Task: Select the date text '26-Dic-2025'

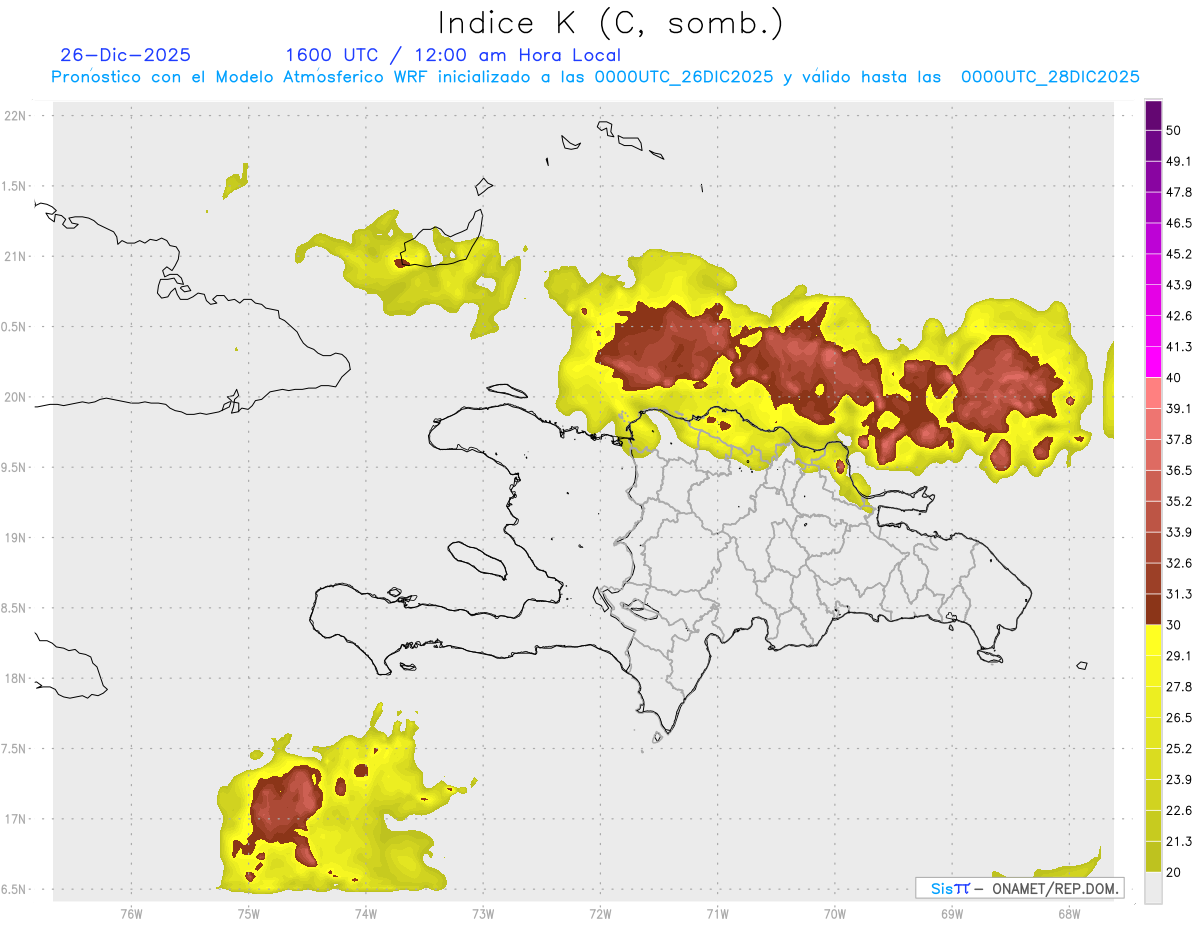Action: pos(125,55)
